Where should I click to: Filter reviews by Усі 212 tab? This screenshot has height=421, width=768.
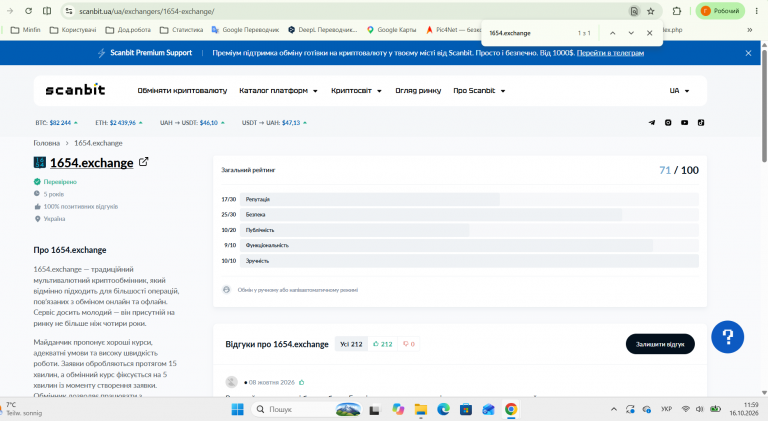point(351,344)
